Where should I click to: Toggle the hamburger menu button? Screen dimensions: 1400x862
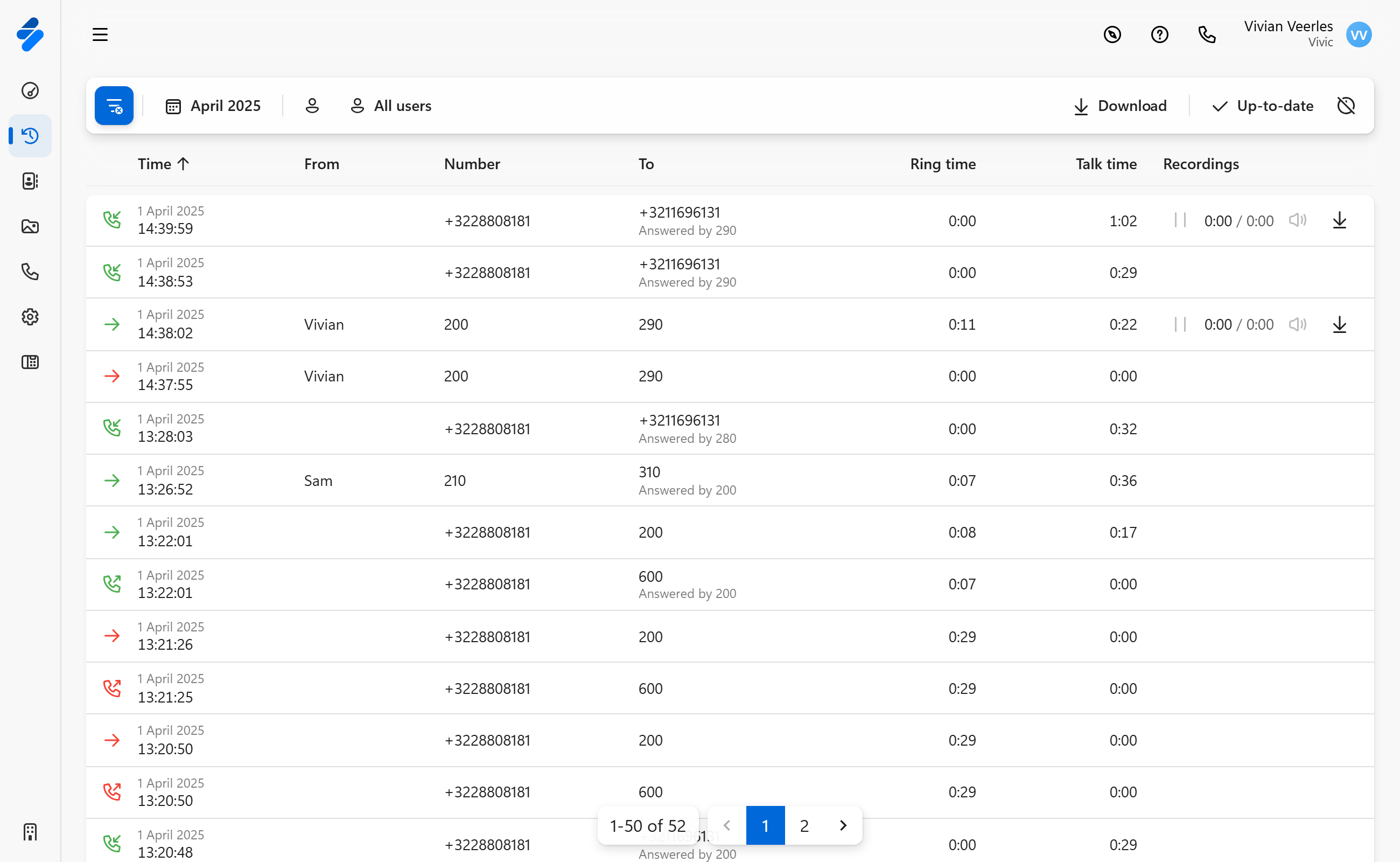pos(100,35)
